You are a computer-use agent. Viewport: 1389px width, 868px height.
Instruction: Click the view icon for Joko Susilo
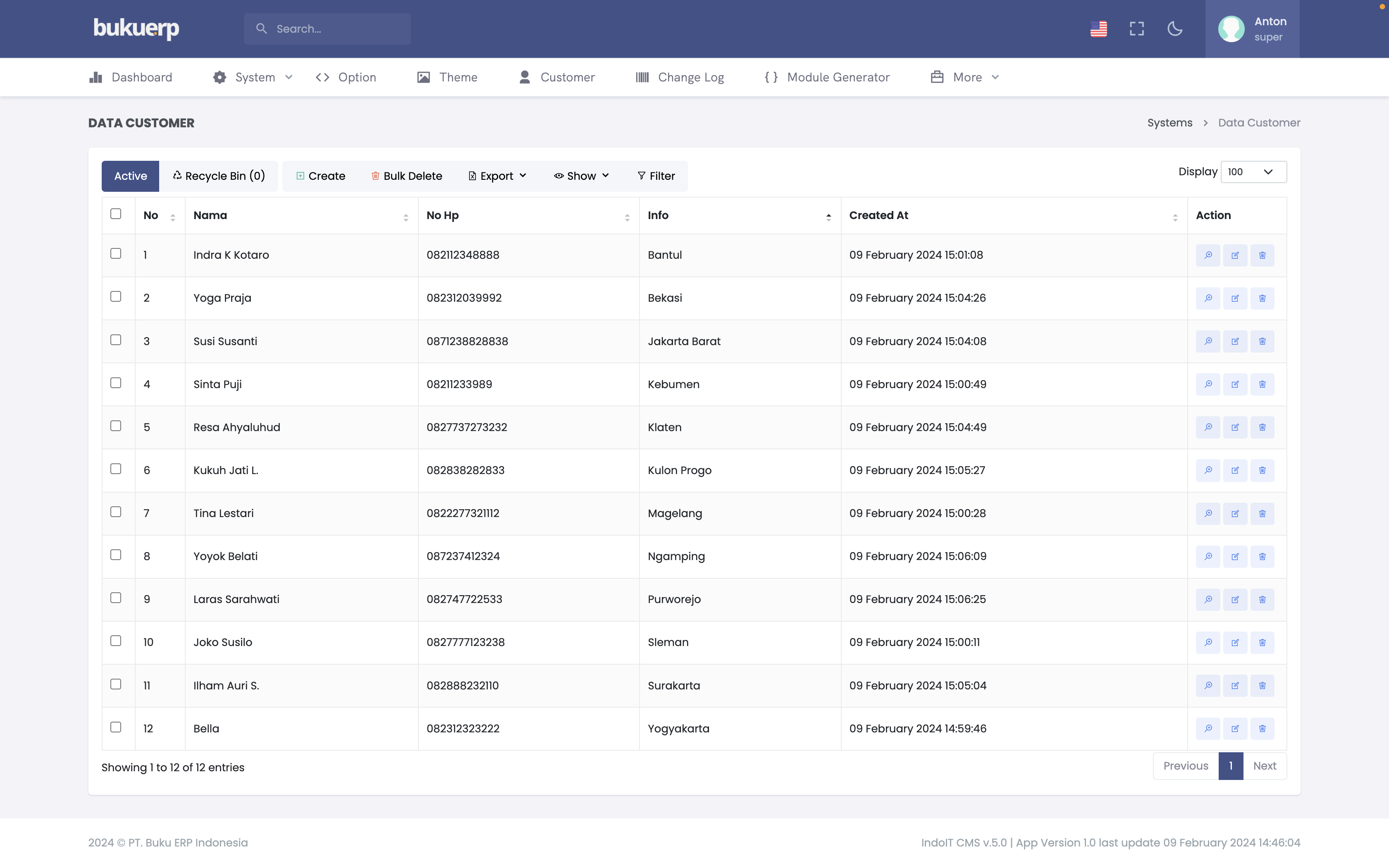point(1208,642)
